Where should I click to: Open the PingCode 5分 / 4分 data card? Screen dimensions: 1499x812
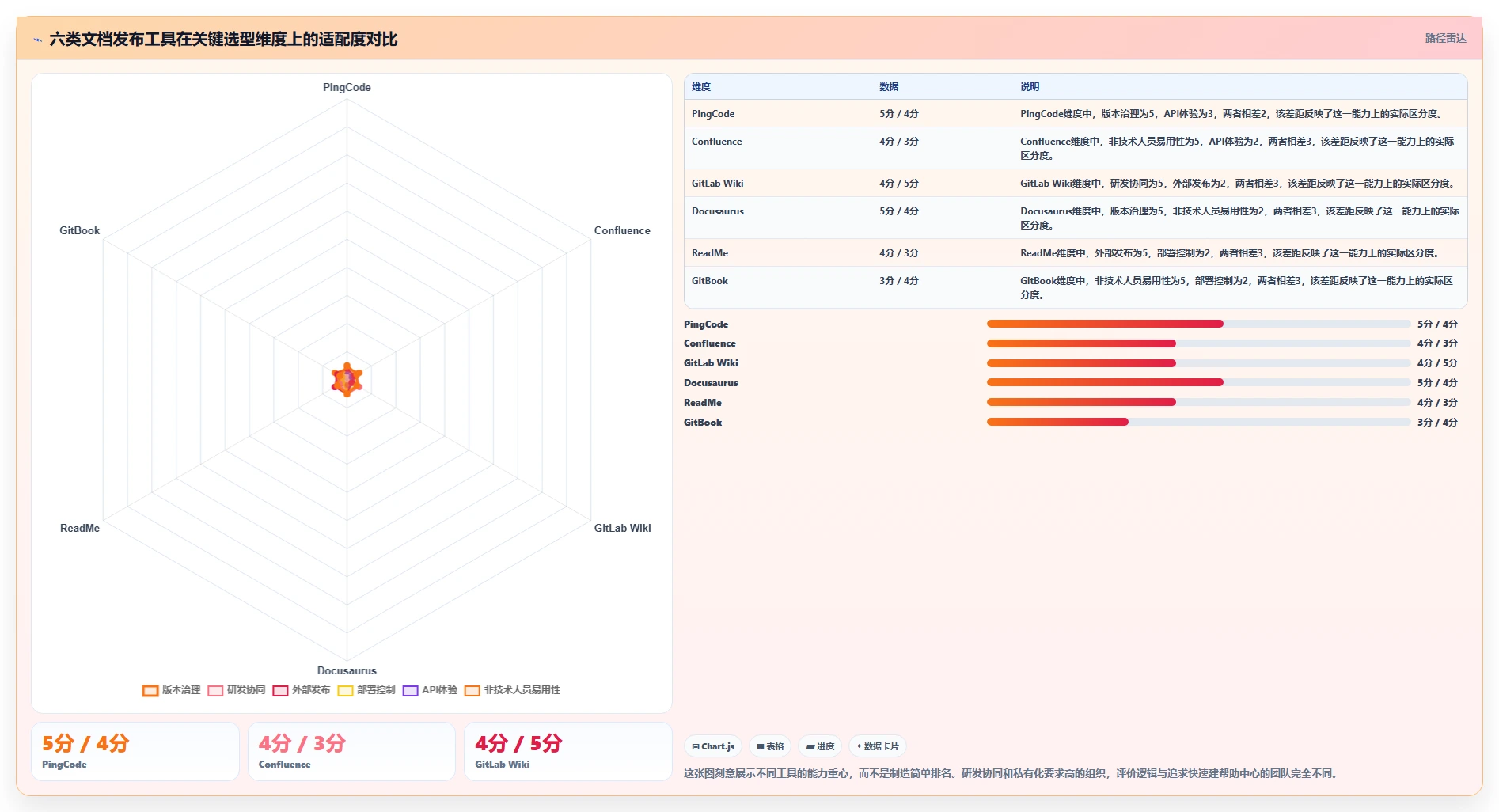tap(135, 751)
